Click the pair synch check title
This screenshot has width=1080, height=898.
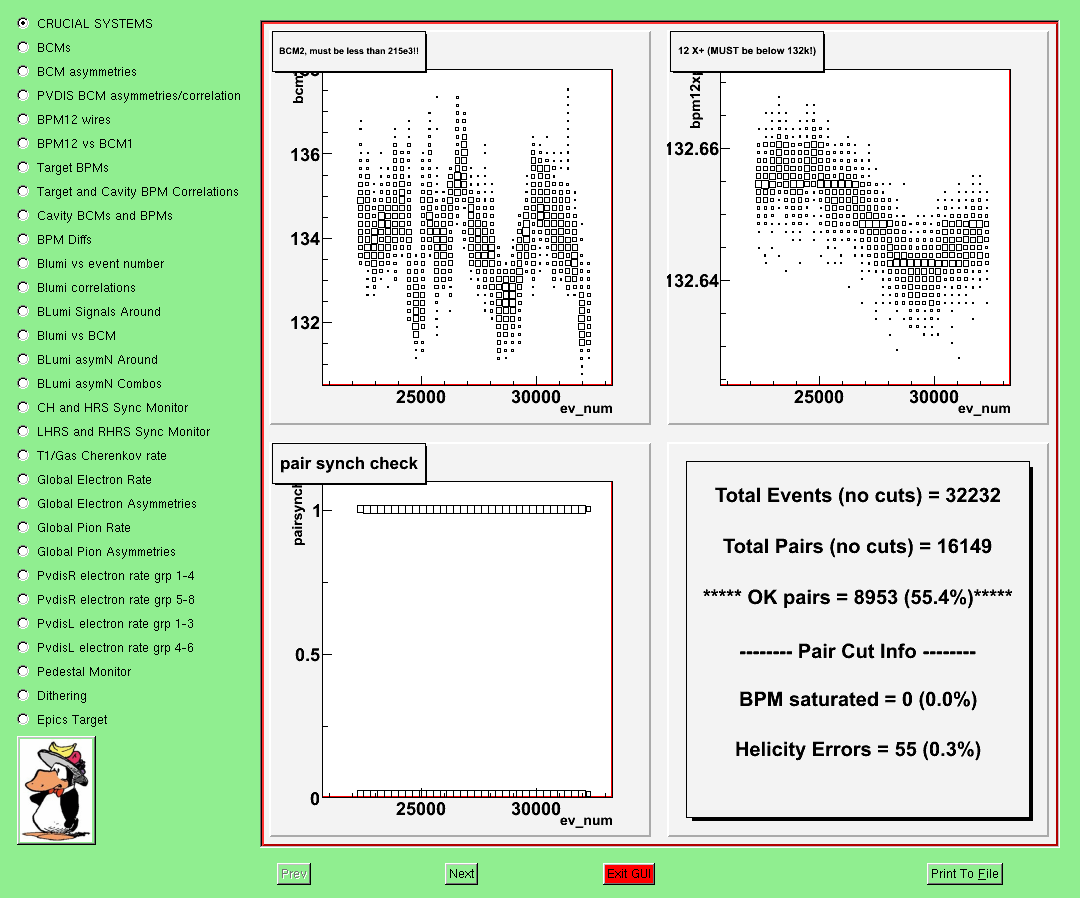coord(349,463)
